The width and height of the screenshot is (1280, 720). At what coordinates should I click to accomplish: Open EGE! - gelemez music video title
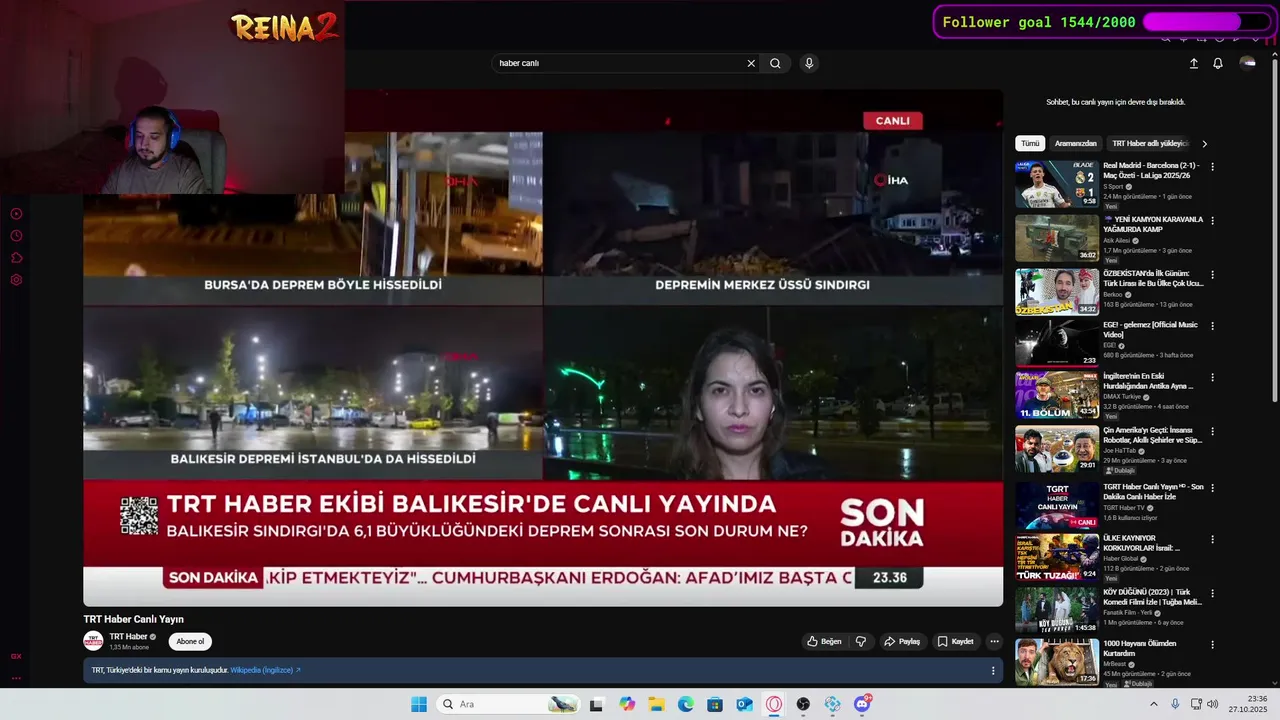[x=1150, y=329]
